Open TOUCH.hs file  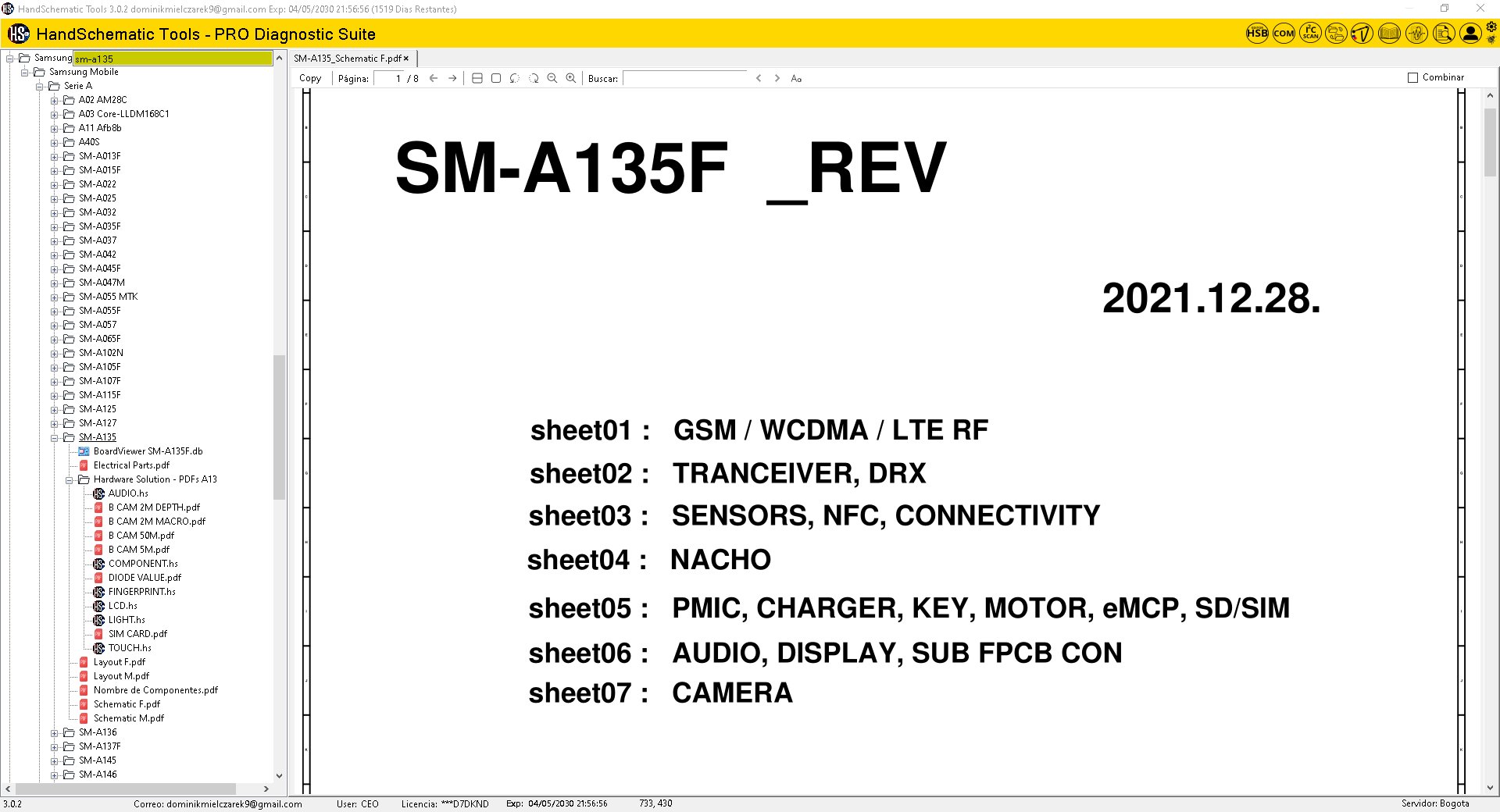coord(130,648)
